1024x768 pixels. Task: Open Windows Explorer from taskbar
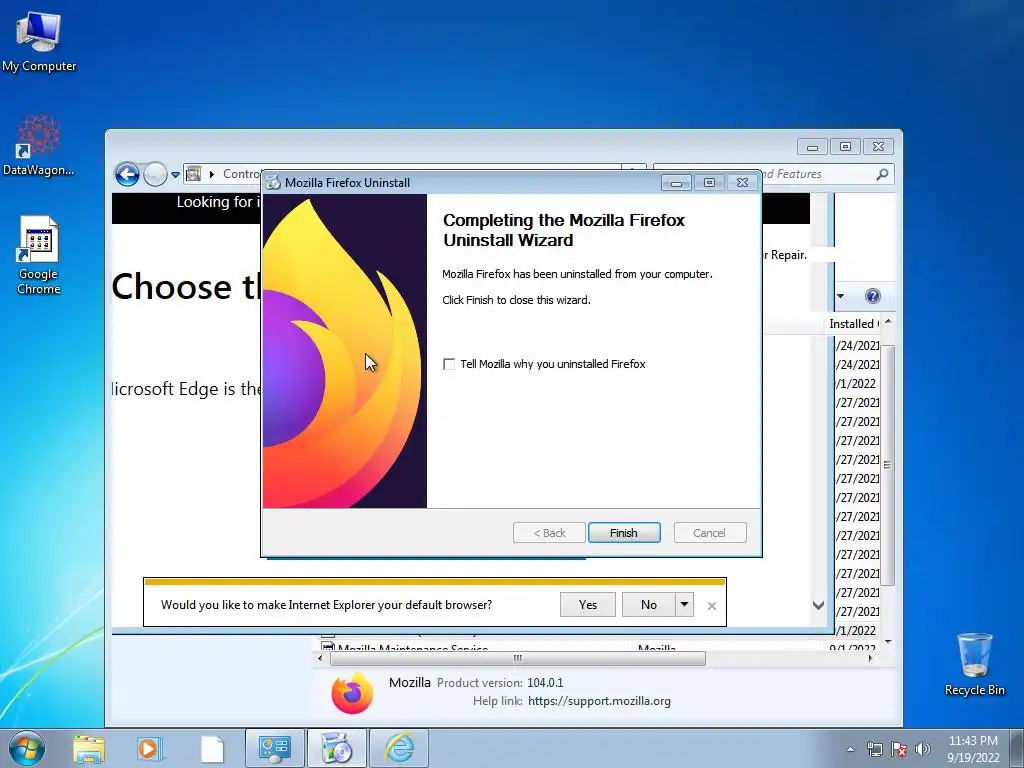click(x=89, y=749)
